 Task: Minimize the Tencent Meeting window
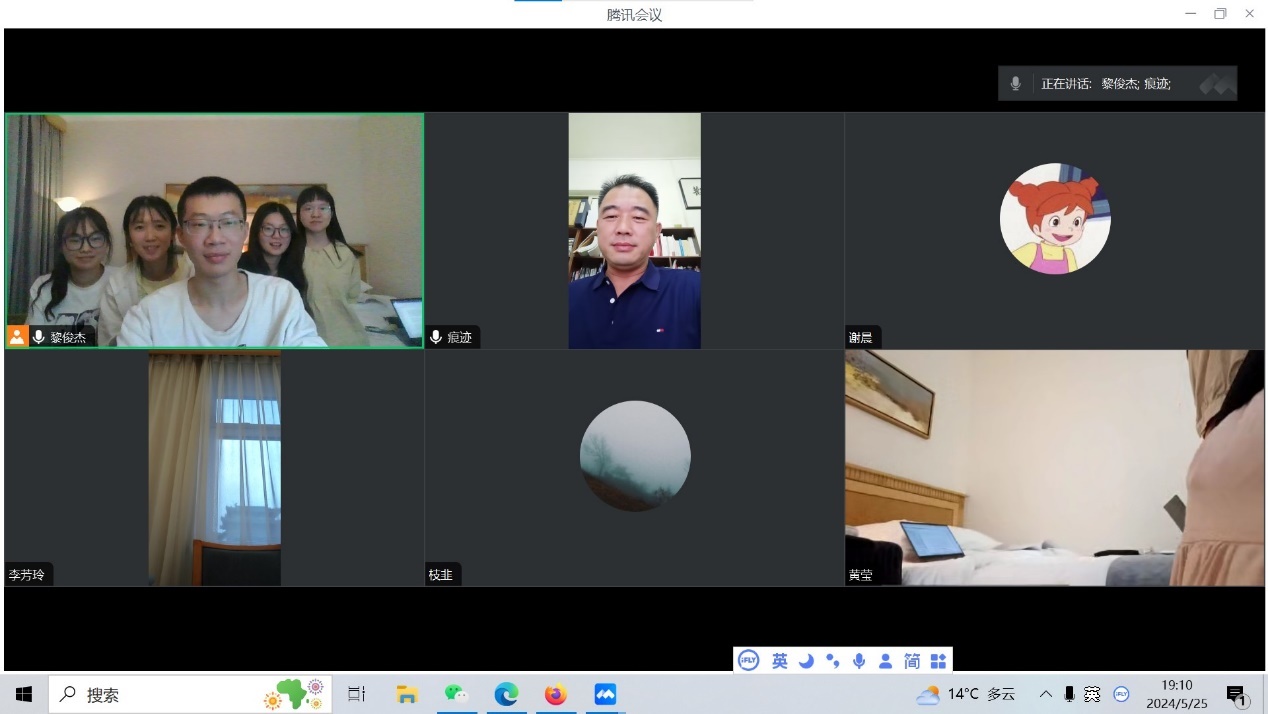(1190, 14)
